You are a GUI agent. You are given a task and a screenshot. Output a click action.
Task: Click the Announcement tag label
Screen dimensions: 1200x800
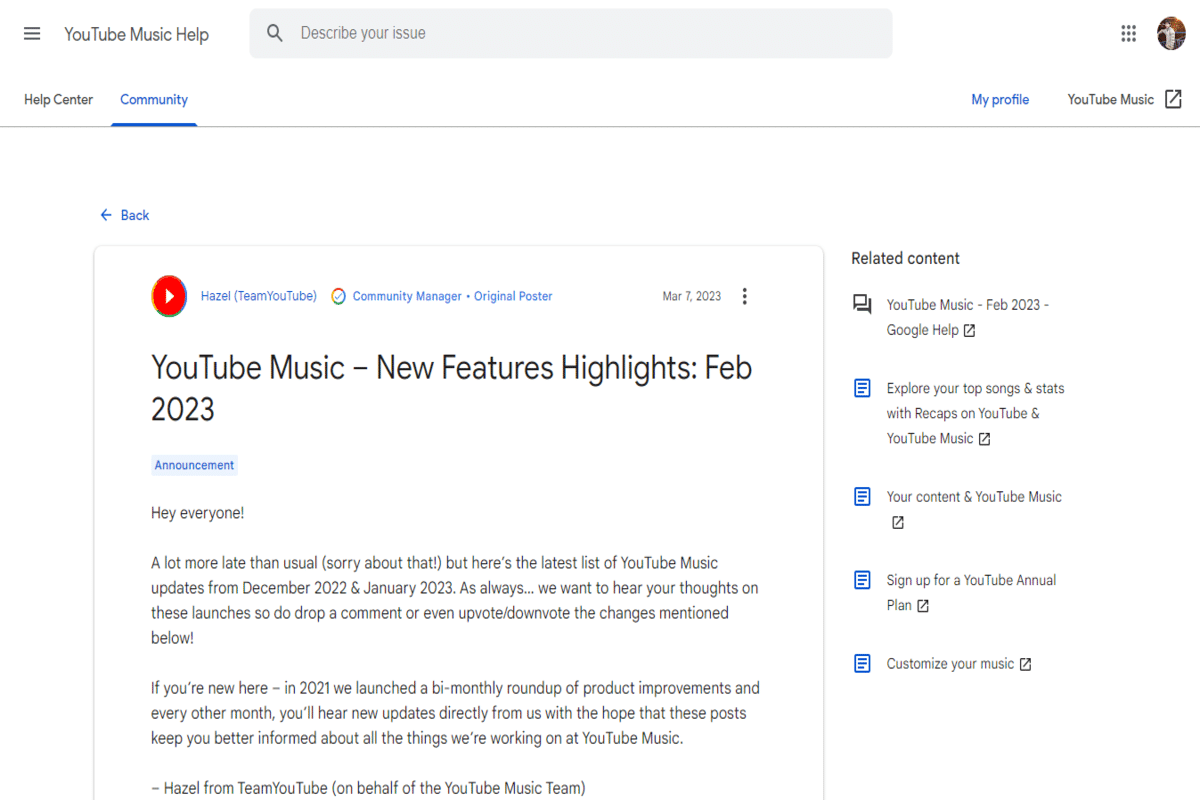tap(194, 465)
